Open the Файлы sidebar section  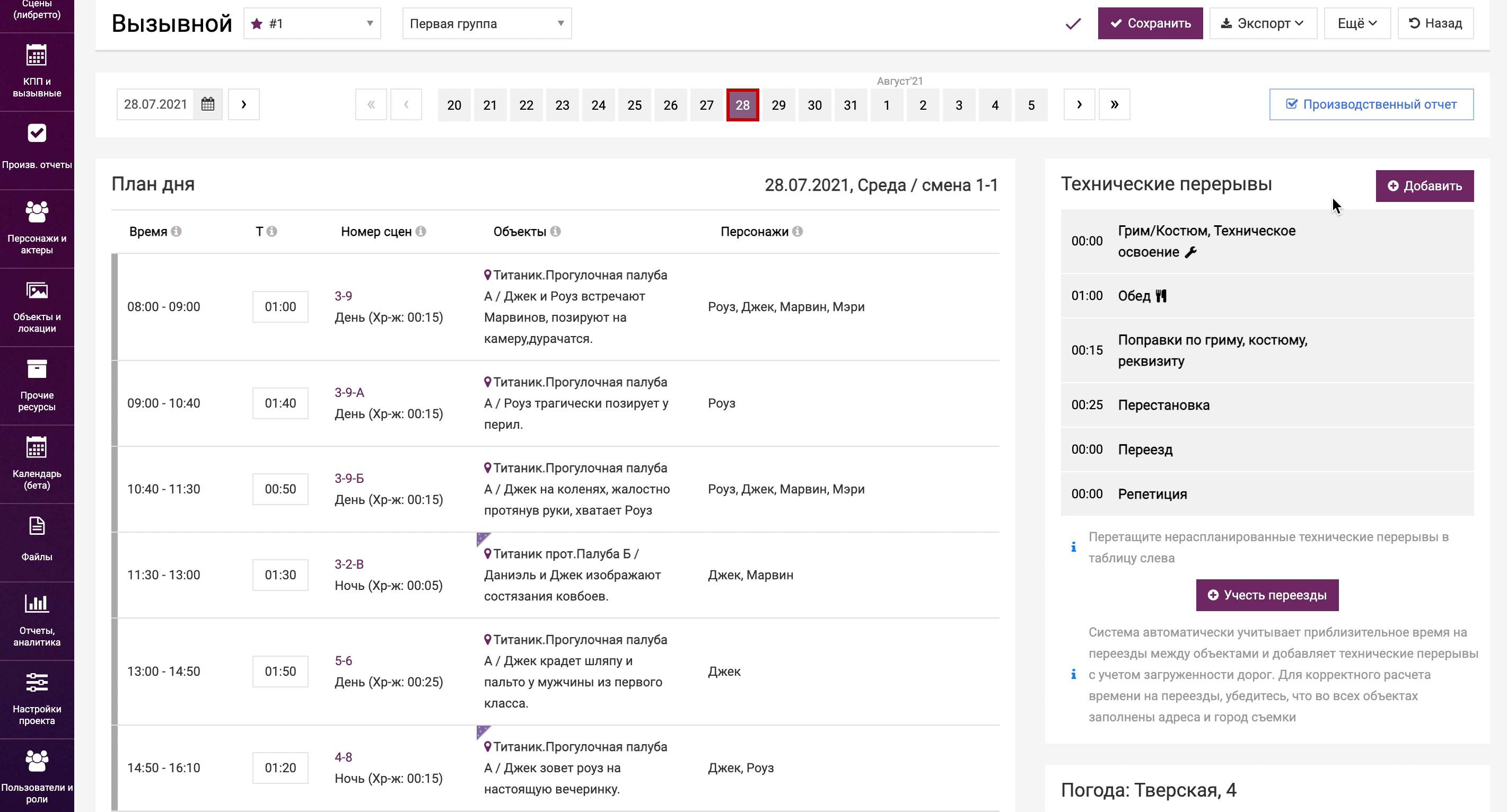[37, 541]
